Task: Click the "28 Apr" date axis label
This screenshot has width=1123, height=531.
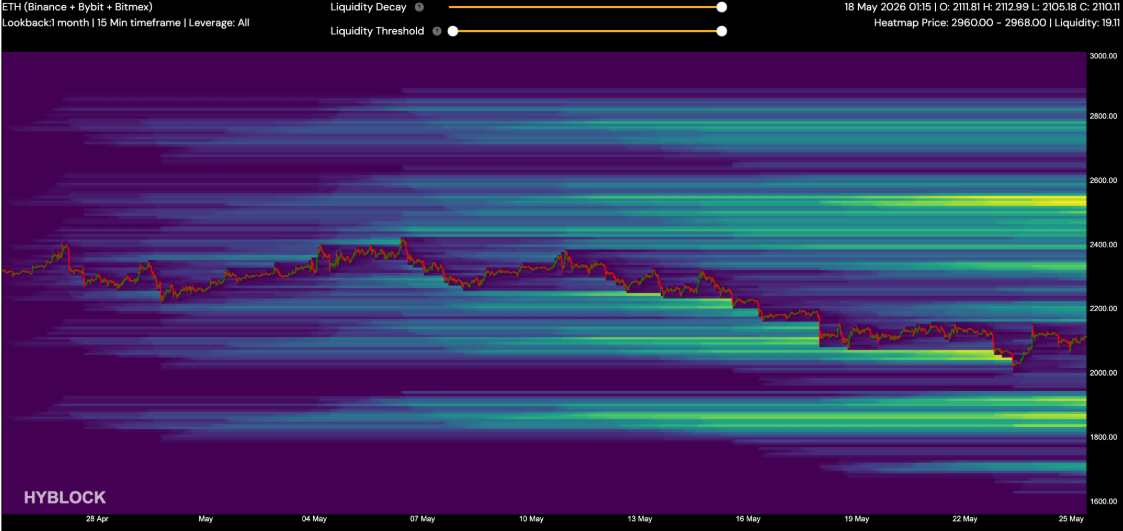Action: point(97,518)
